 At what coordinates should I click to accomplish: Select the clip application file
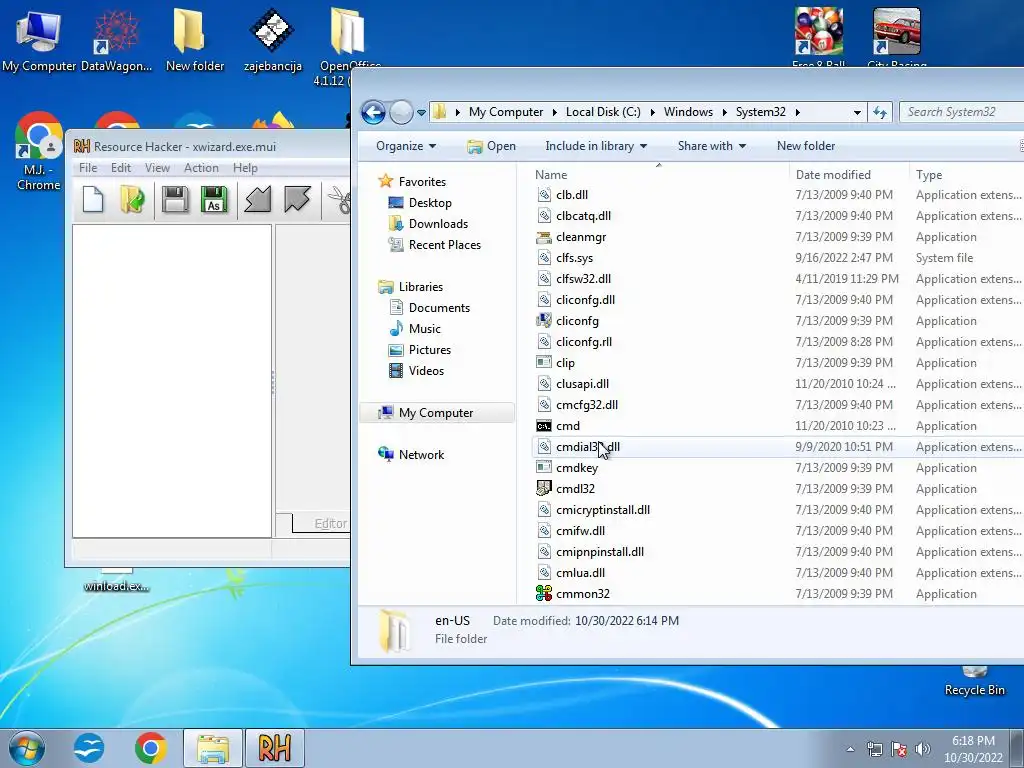click(565, 362)
